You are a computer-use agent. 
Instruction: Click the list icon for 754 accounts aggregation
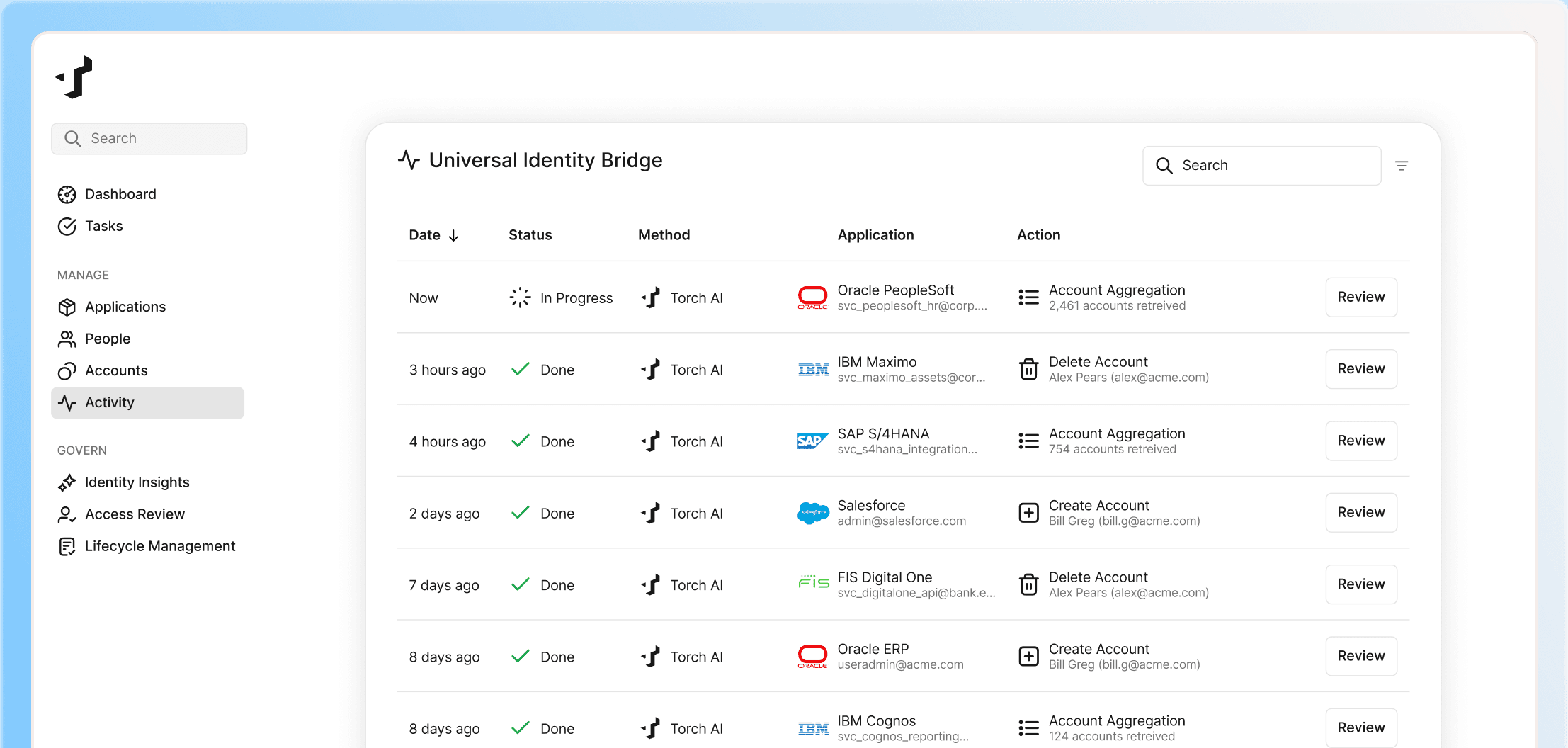tap(1028, 441)
